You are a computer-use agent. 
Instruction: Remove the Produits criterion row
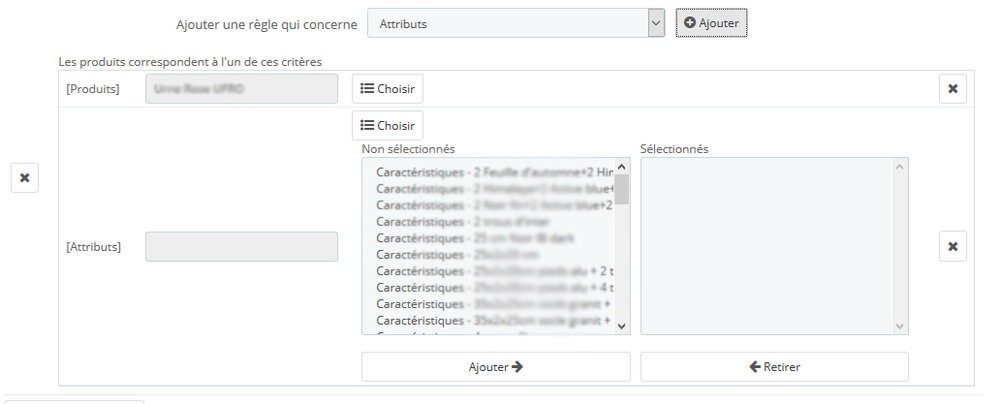(952, 89)
